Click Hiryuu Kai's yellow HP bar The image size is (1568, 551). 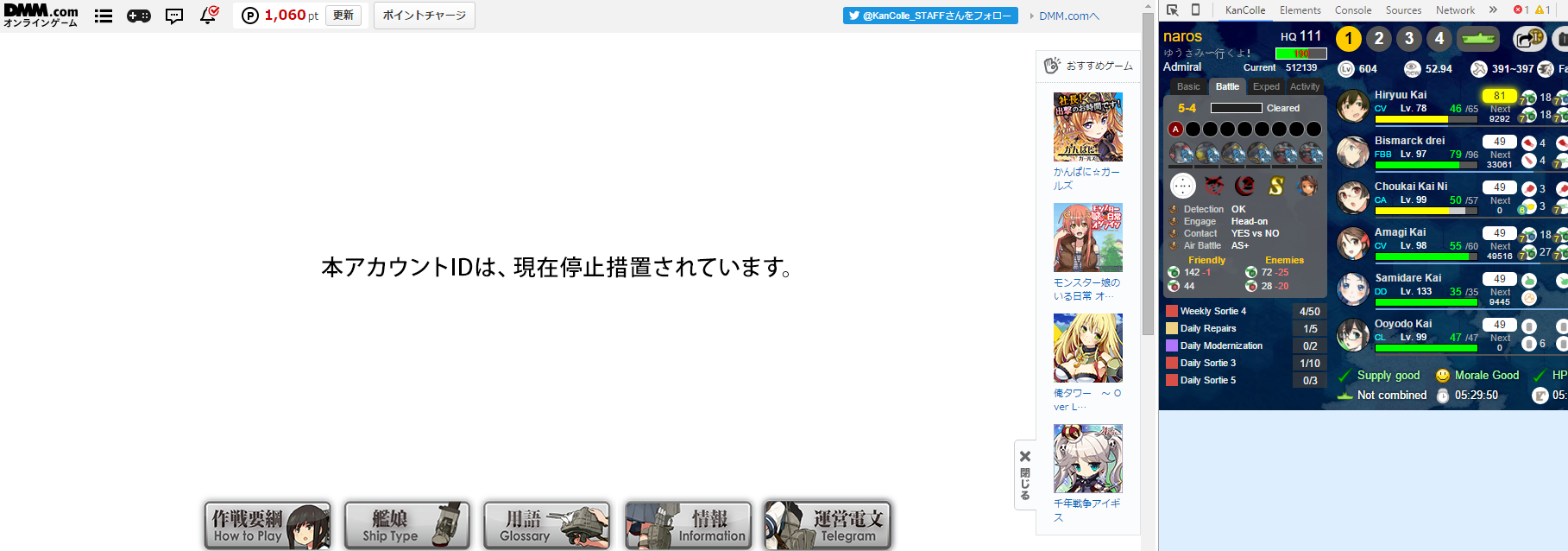[1426, 119]
